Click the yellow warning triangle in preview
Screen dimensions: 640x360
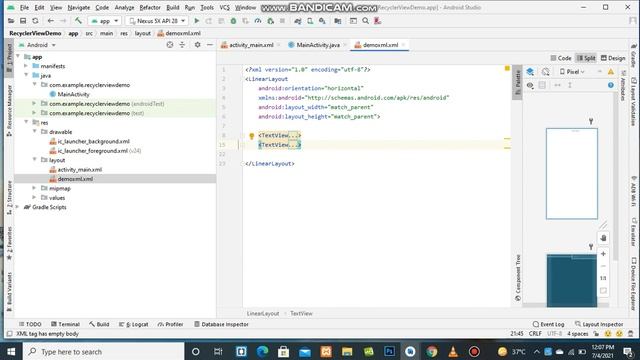611,72
